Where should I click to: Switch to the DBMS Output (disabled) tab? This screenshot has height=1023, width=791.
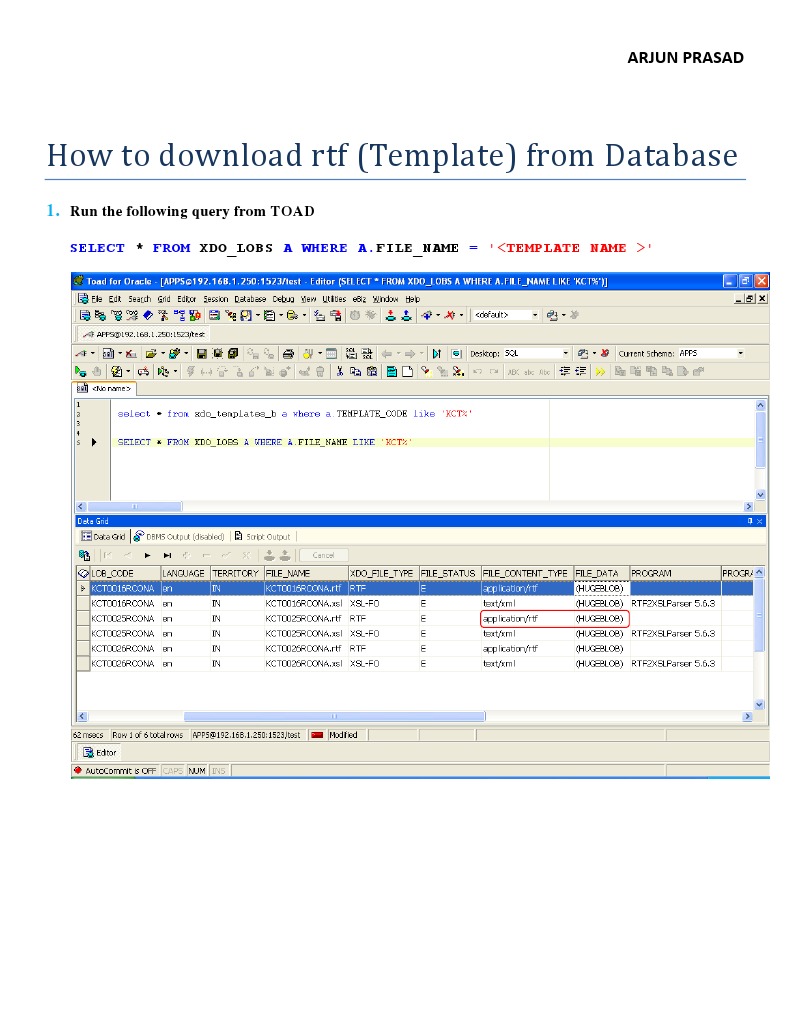pyautogui.click(x=179, y=536)
